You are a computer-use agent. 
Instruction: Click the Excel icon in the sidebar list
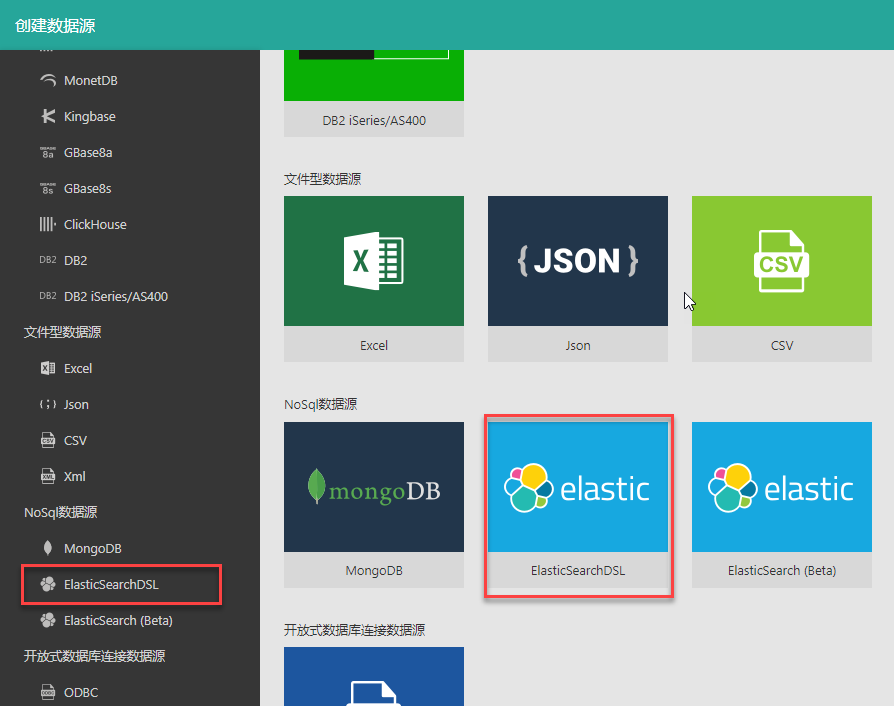[x=48, y=368]
